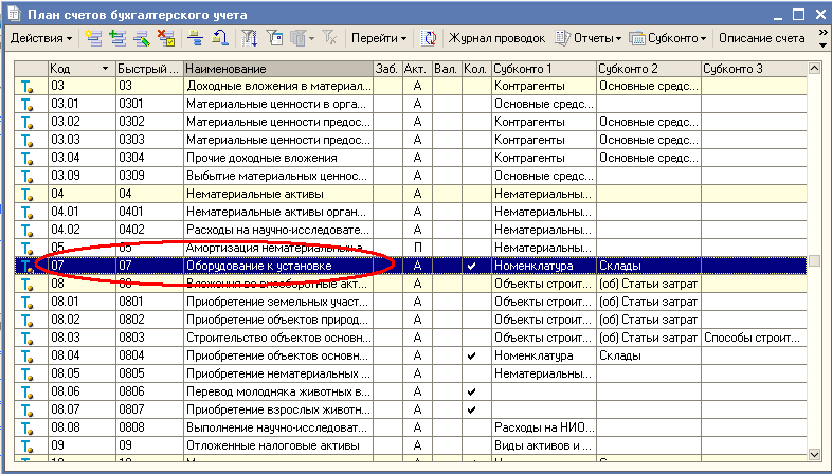Toggle quantity checkmark for account 08.04
The width and height of the screenshot is (832, 474).
tap(471, 356)
